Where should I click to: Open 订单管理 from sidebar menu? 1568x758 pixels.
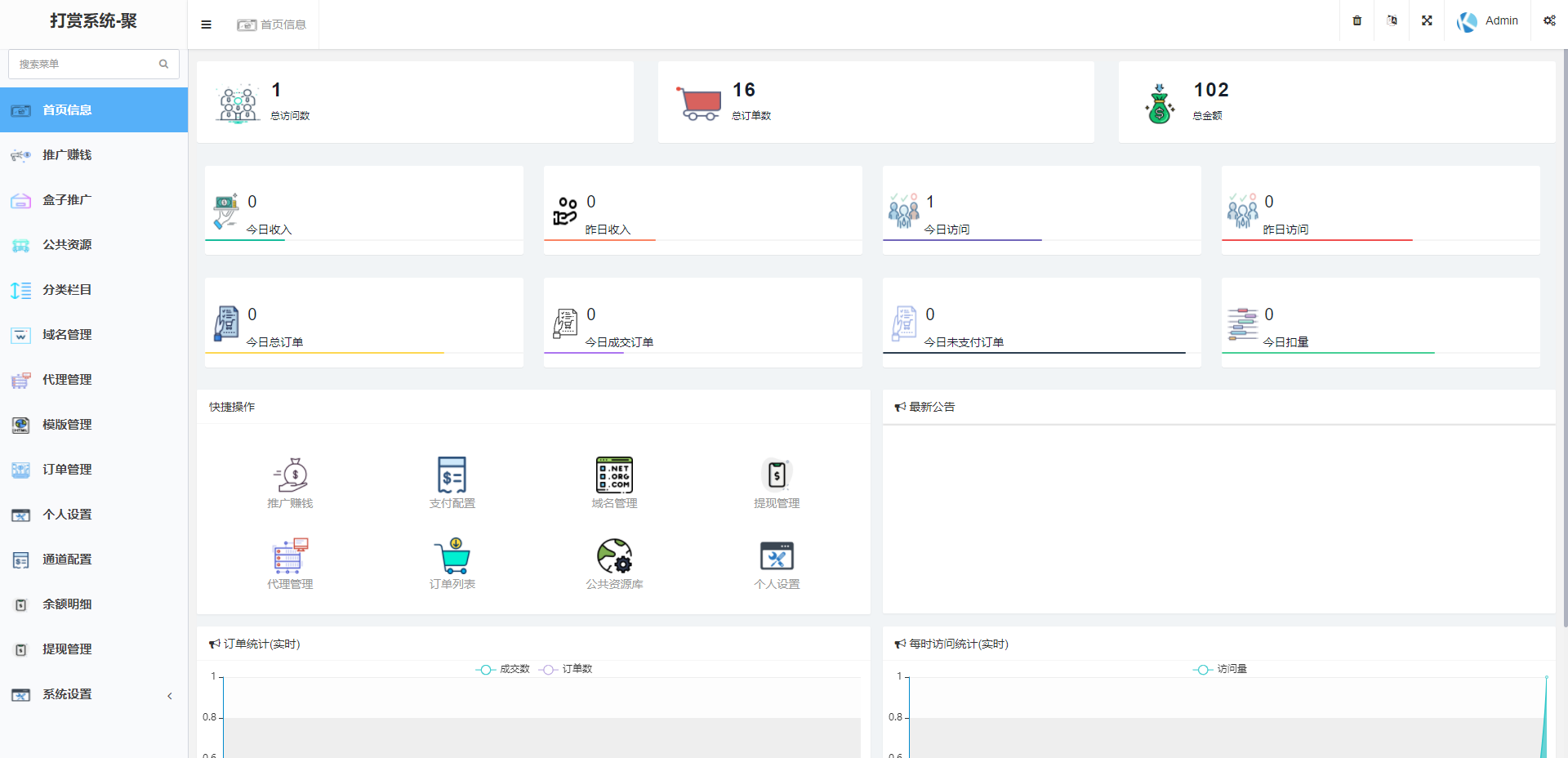coord(67,470)
